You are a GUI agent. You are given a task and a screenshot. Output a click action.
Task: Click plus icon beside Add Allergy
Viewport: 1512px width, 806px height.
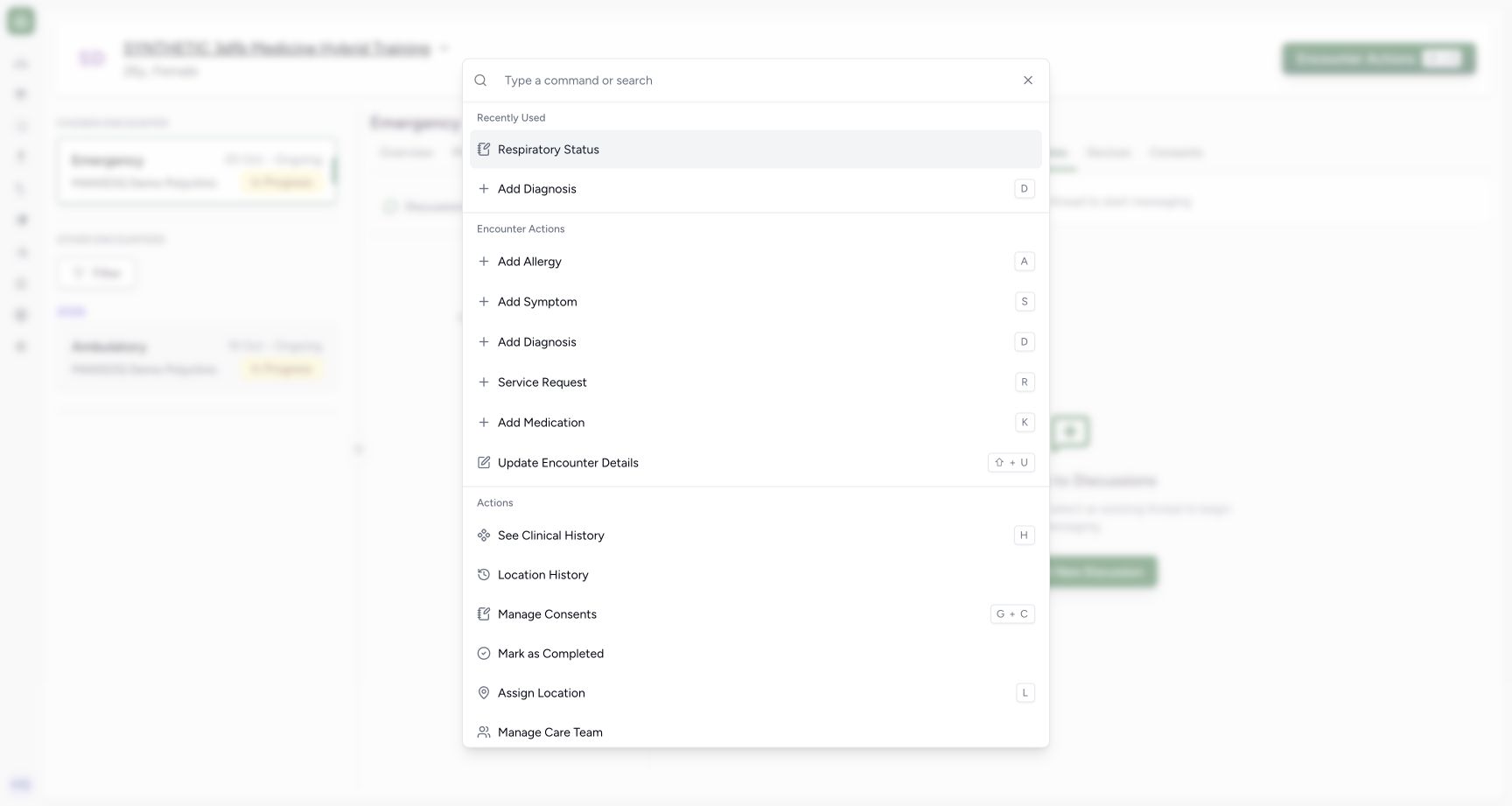(484, 262)
